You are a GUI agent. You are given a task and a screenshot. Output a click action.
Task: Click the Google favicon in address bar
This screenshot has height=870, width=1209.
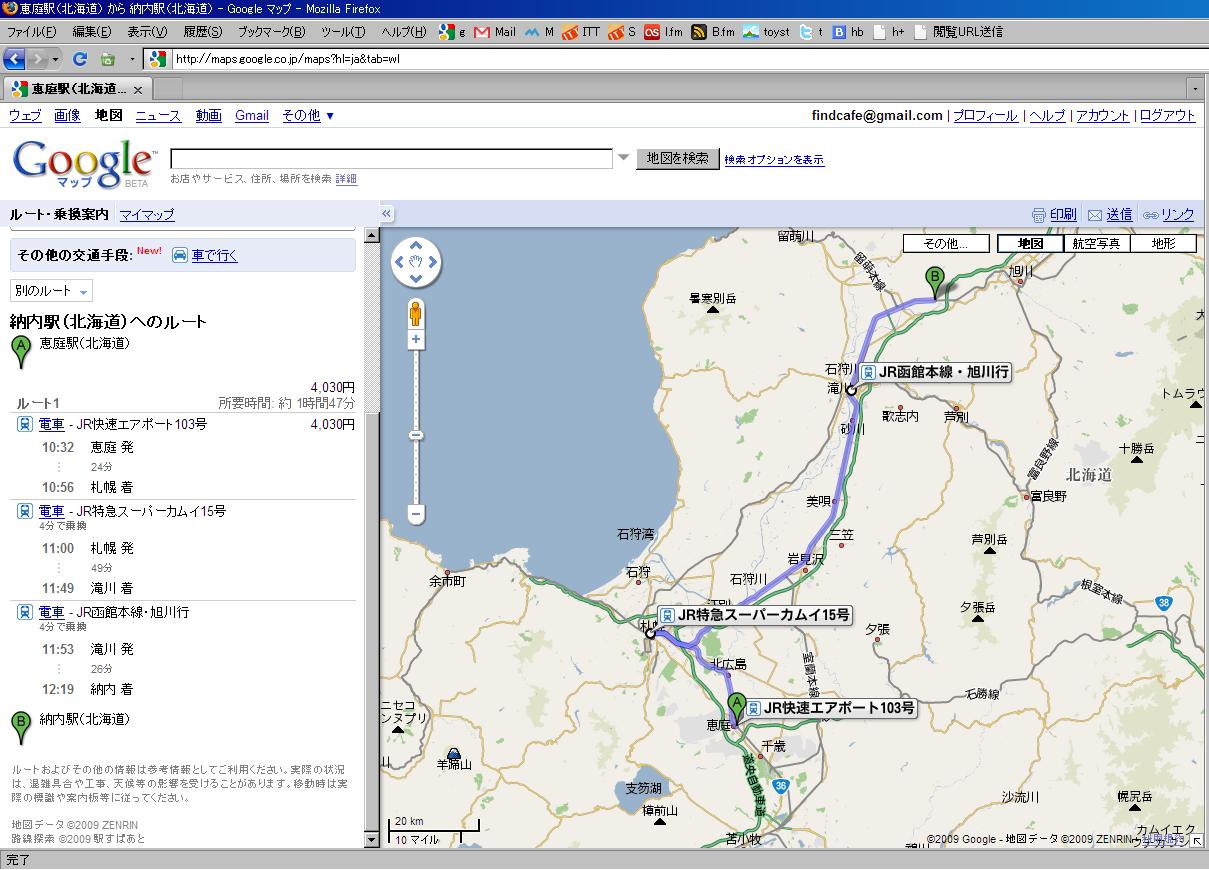click(x=158, y=59)
